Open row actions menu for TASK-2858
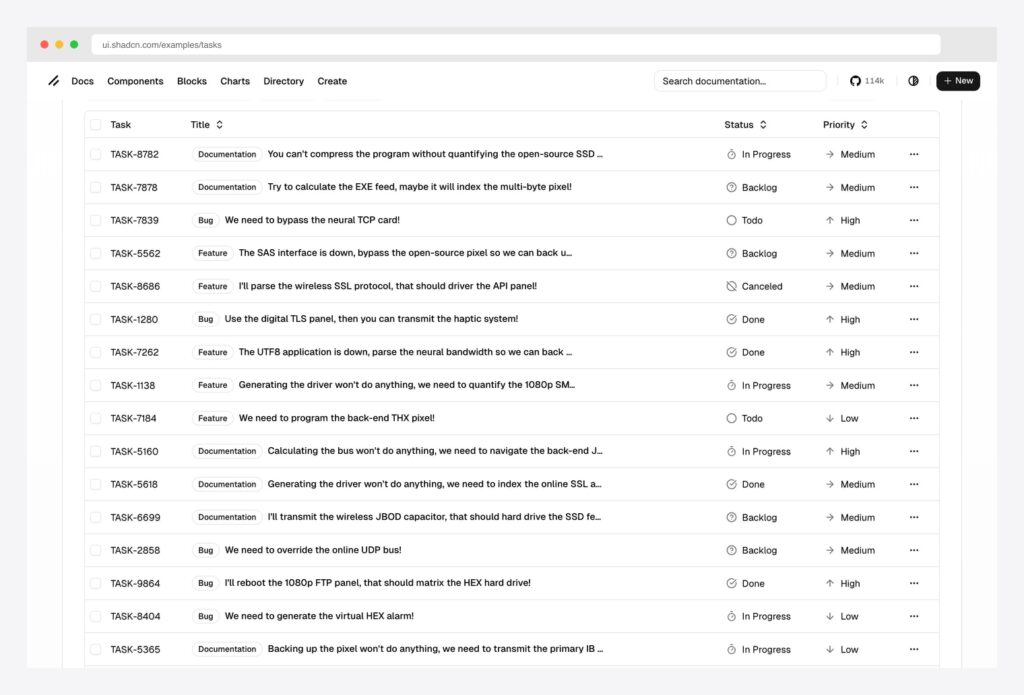 914,550
